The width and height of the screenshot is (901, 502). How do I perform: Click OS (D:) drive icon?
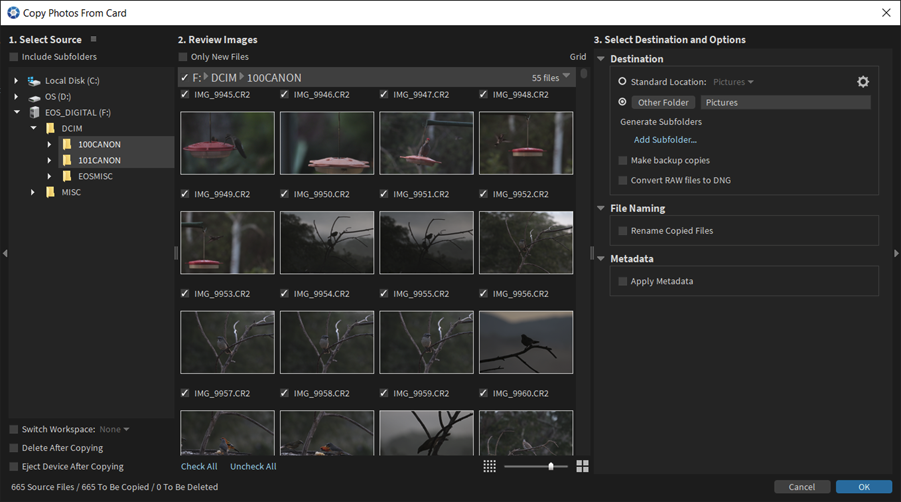point(34,97)
